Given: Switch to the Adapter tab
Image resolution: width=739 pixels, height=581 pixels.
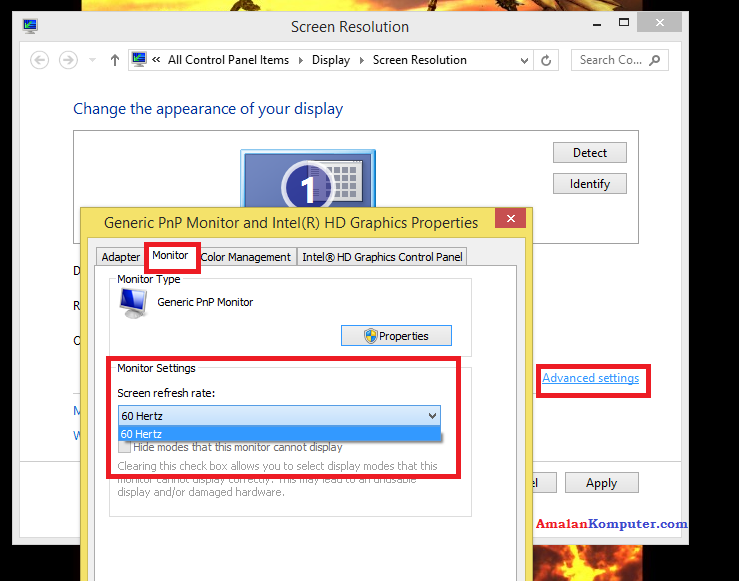Looking at the screenshot, I should point(121,257).
